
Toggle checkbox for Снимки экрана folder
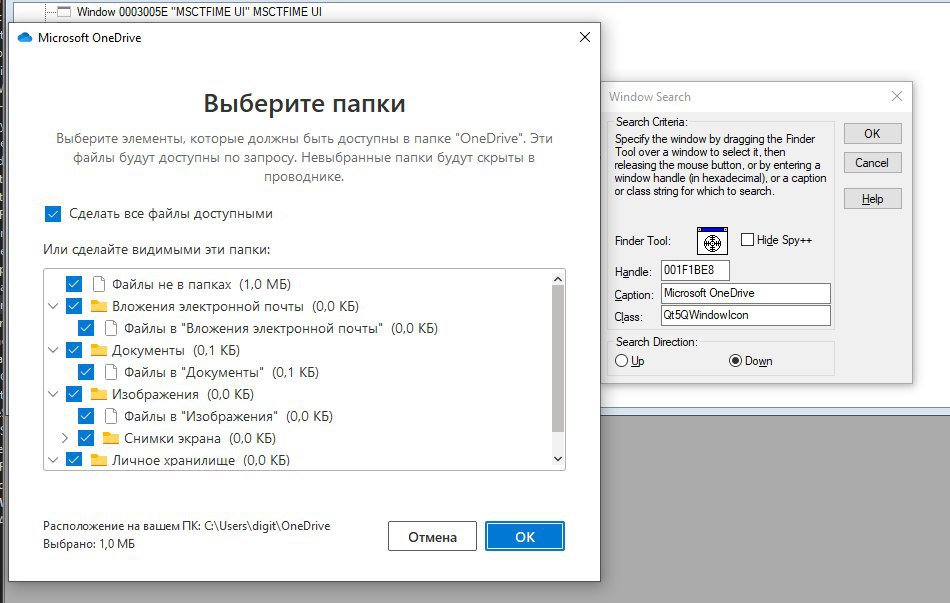[x=86, y=438]
